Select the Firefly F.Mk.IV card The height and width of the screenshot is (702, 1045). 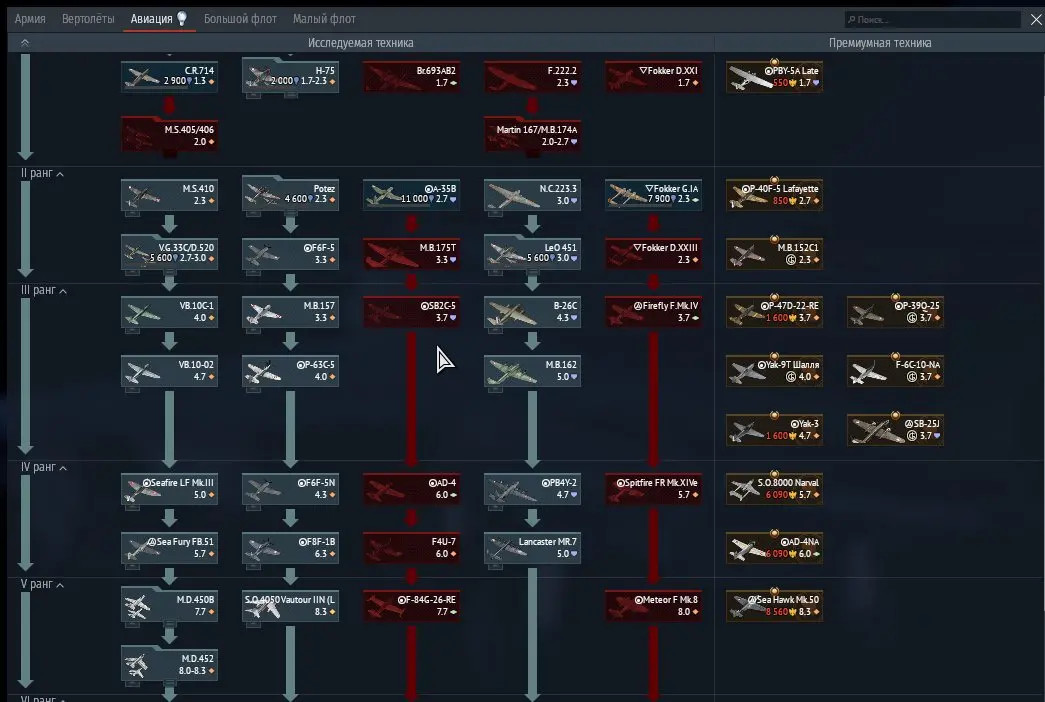pyautogui.click(x=653, y=311)
